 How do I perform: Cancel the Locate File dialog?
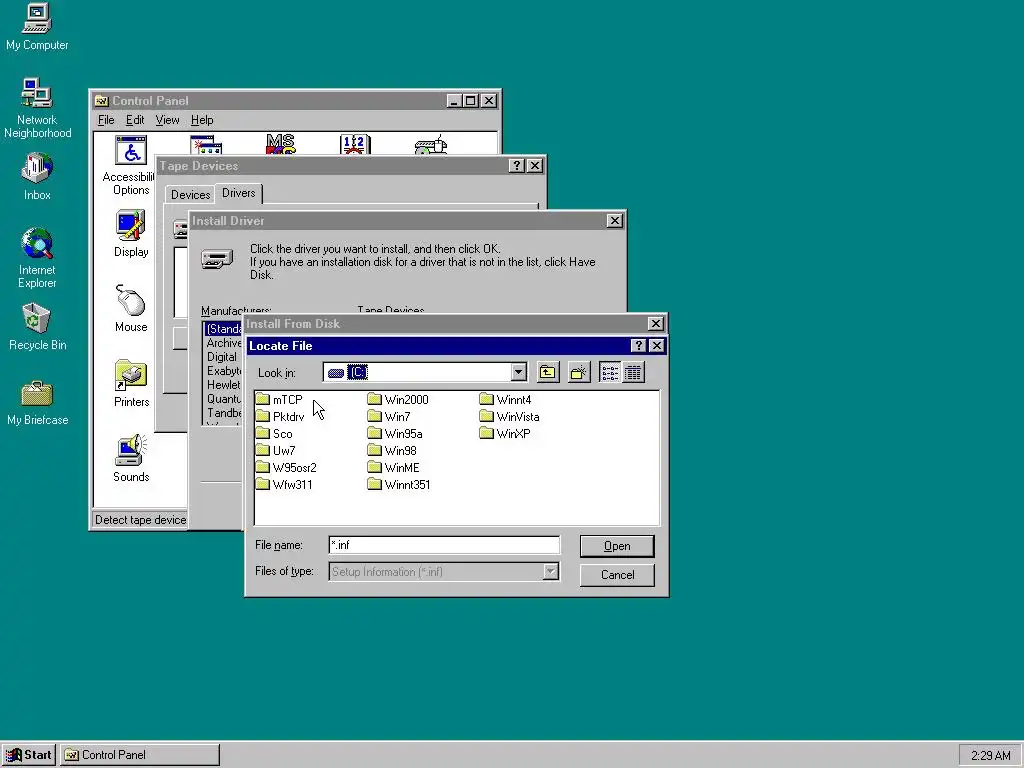617,575
